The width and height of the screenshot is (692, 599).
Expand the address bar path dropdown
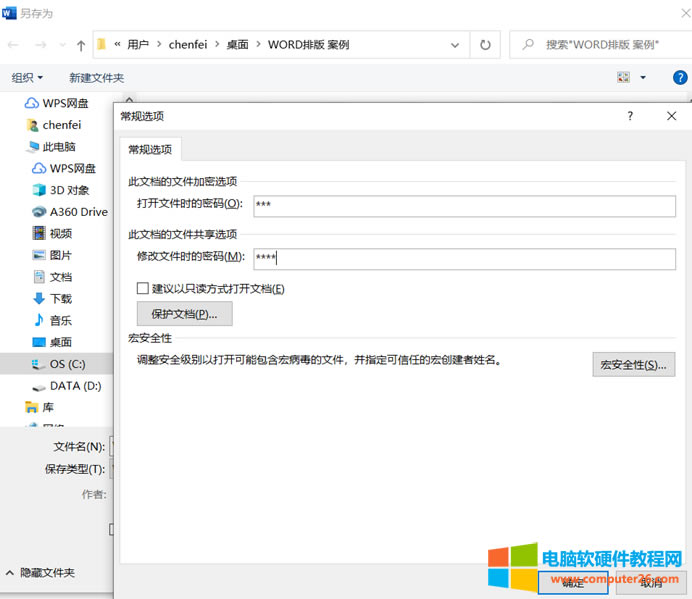click(x=455, y=45)
